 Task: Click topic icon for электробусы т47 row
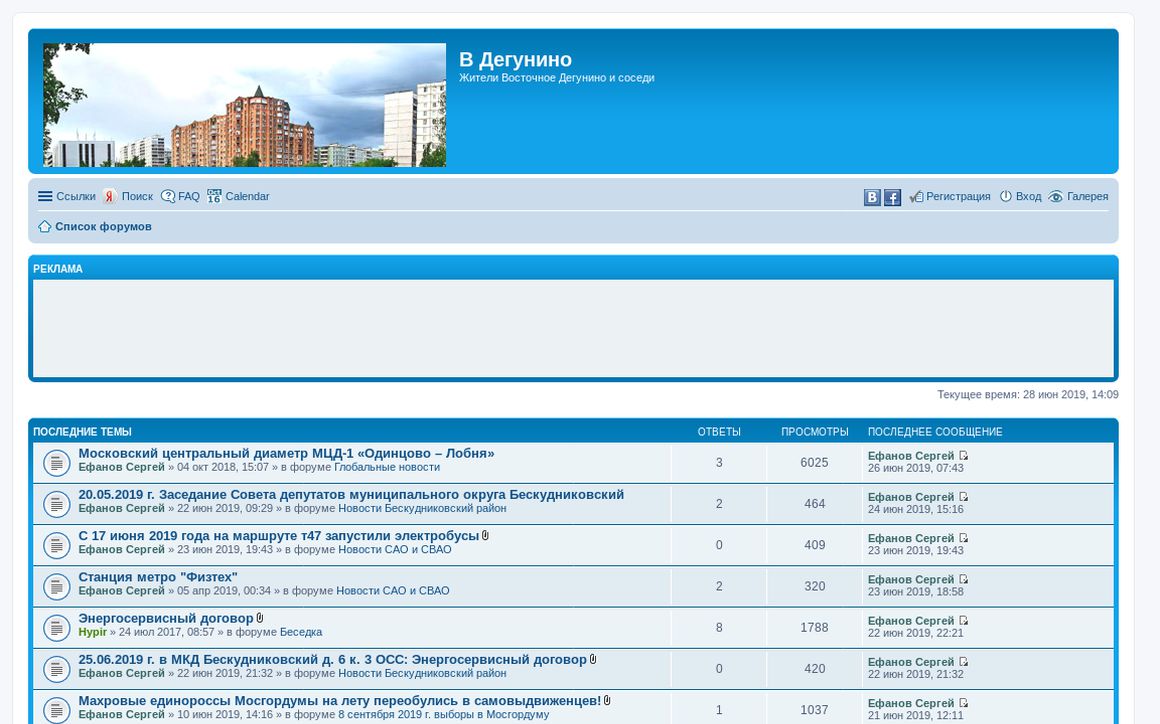[56, 546]
